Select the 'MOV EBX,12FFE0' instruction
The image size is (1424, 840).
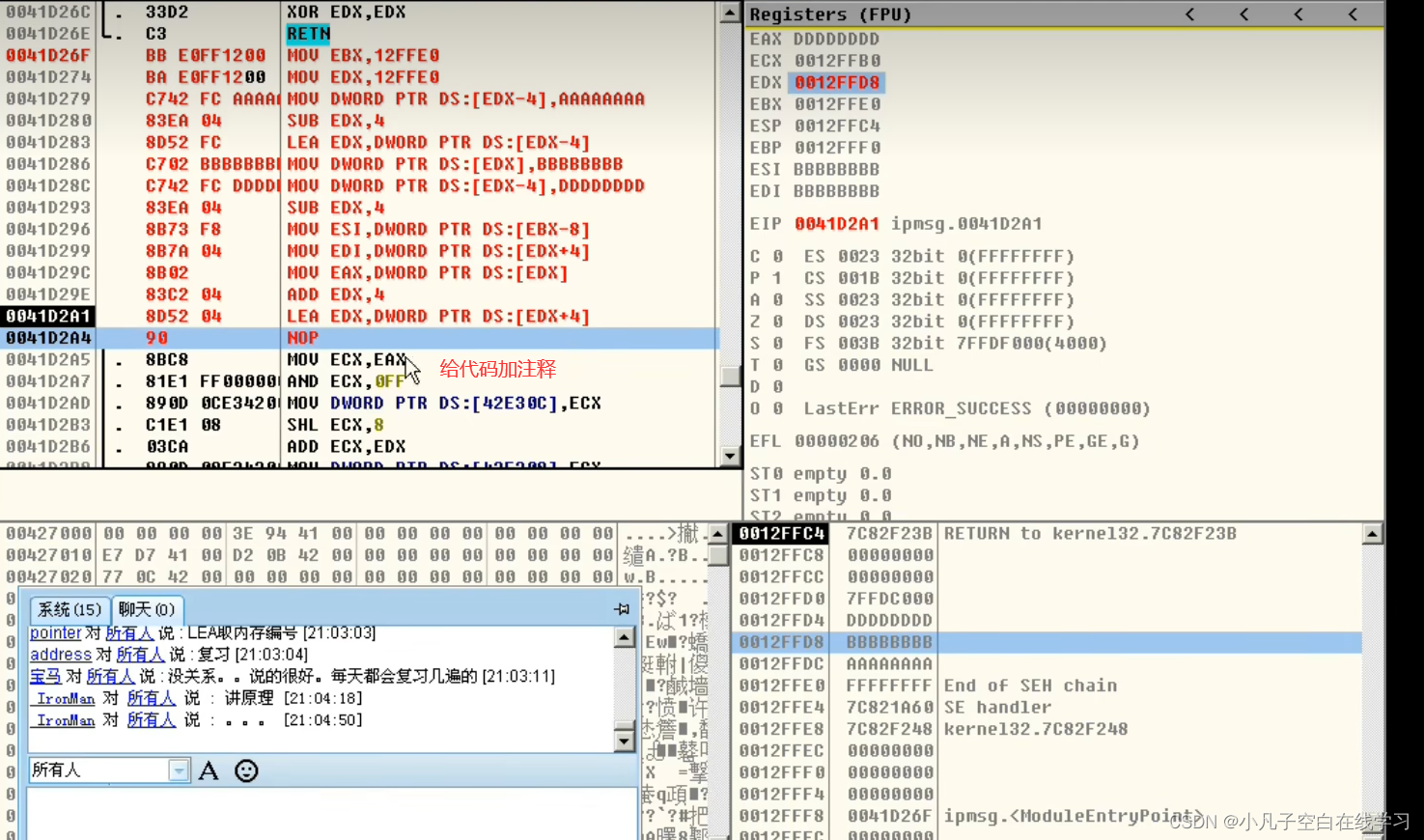point(363,55)
